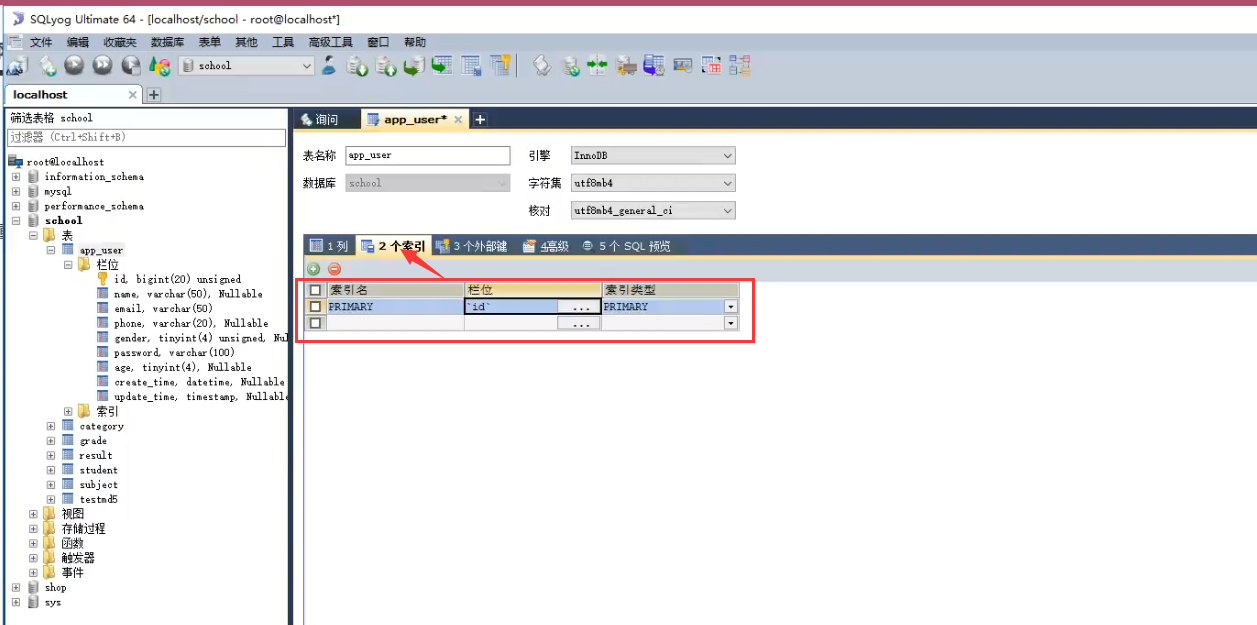This screenshot has height=625, width=1257.
Task: Open the utf8mb4_general_ci collation dropdown
Action: click(727, 211)
